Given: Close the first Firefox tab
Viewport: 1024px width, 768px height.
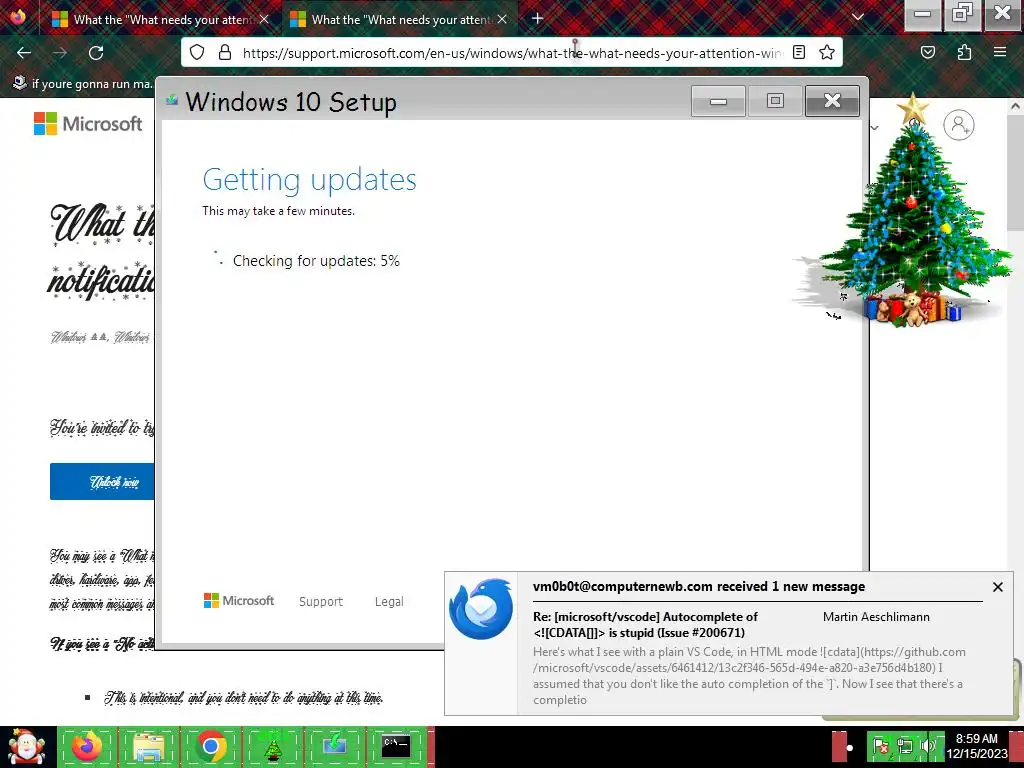Looking at the screenshot, I should coord(264,20).
